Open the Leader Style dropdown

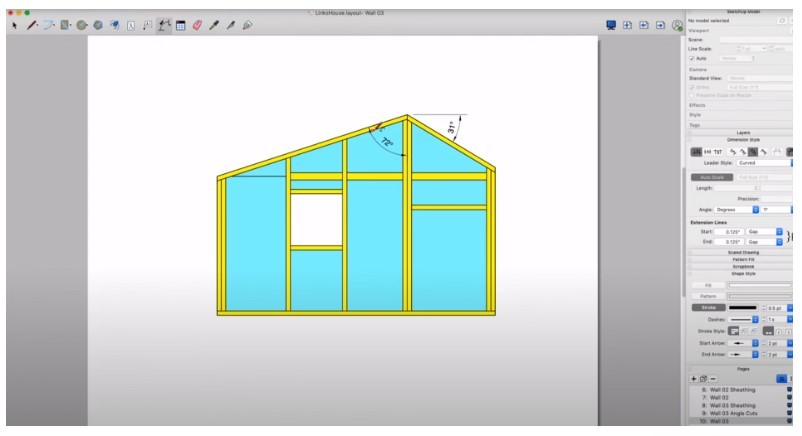click(x=764, y=163)
